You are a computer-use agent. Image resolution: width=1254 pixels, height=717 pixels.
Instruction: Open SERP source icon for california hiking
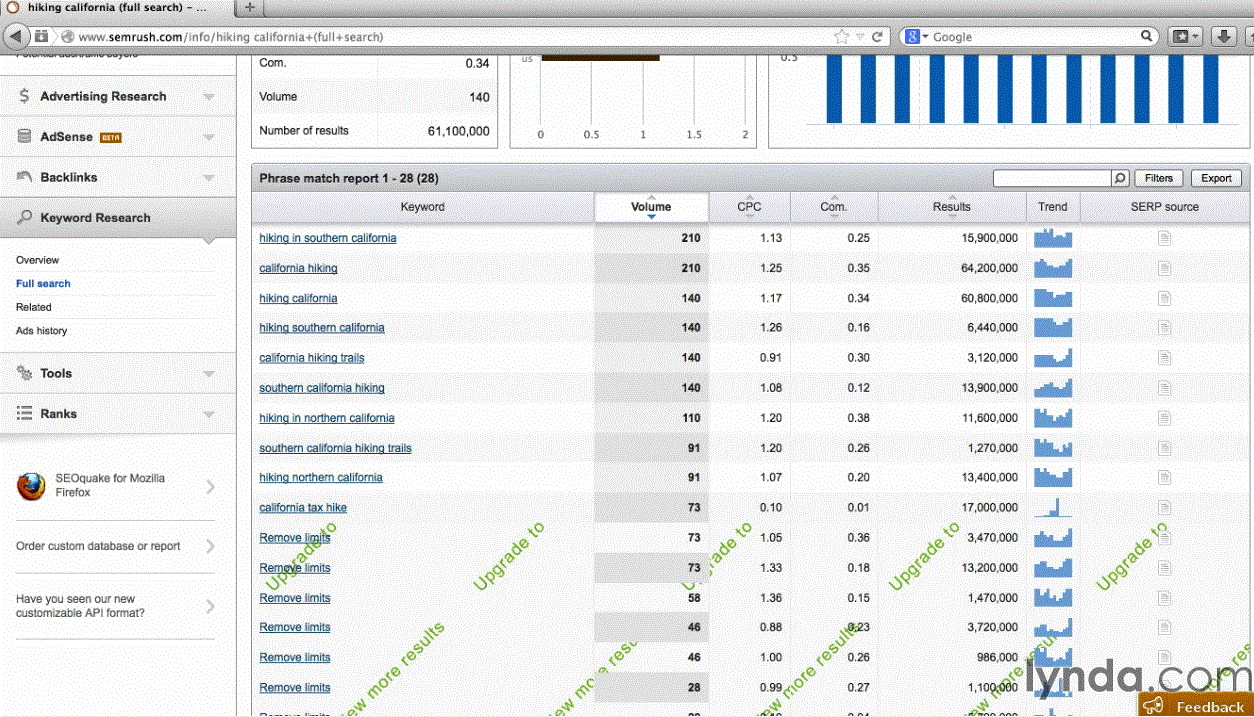click(1164, 268)
